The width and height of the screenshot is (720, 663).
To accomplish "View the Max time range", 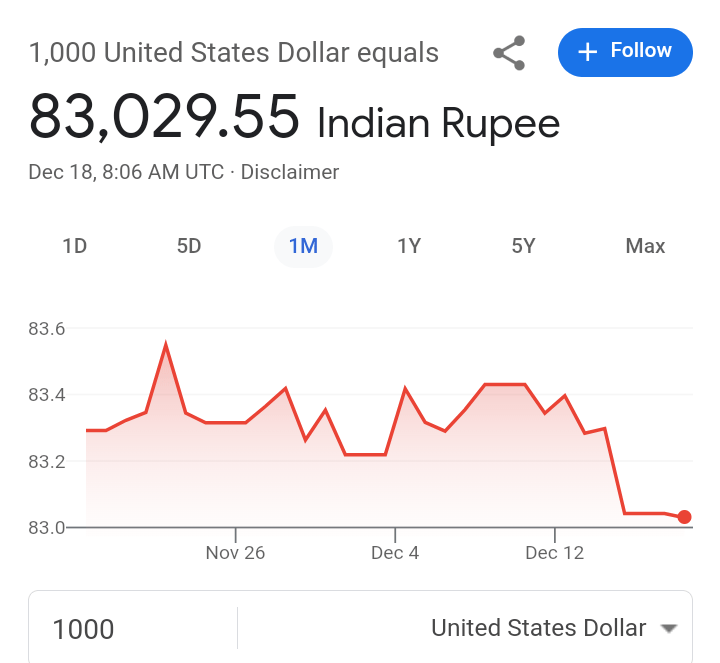I will point(645,246).
